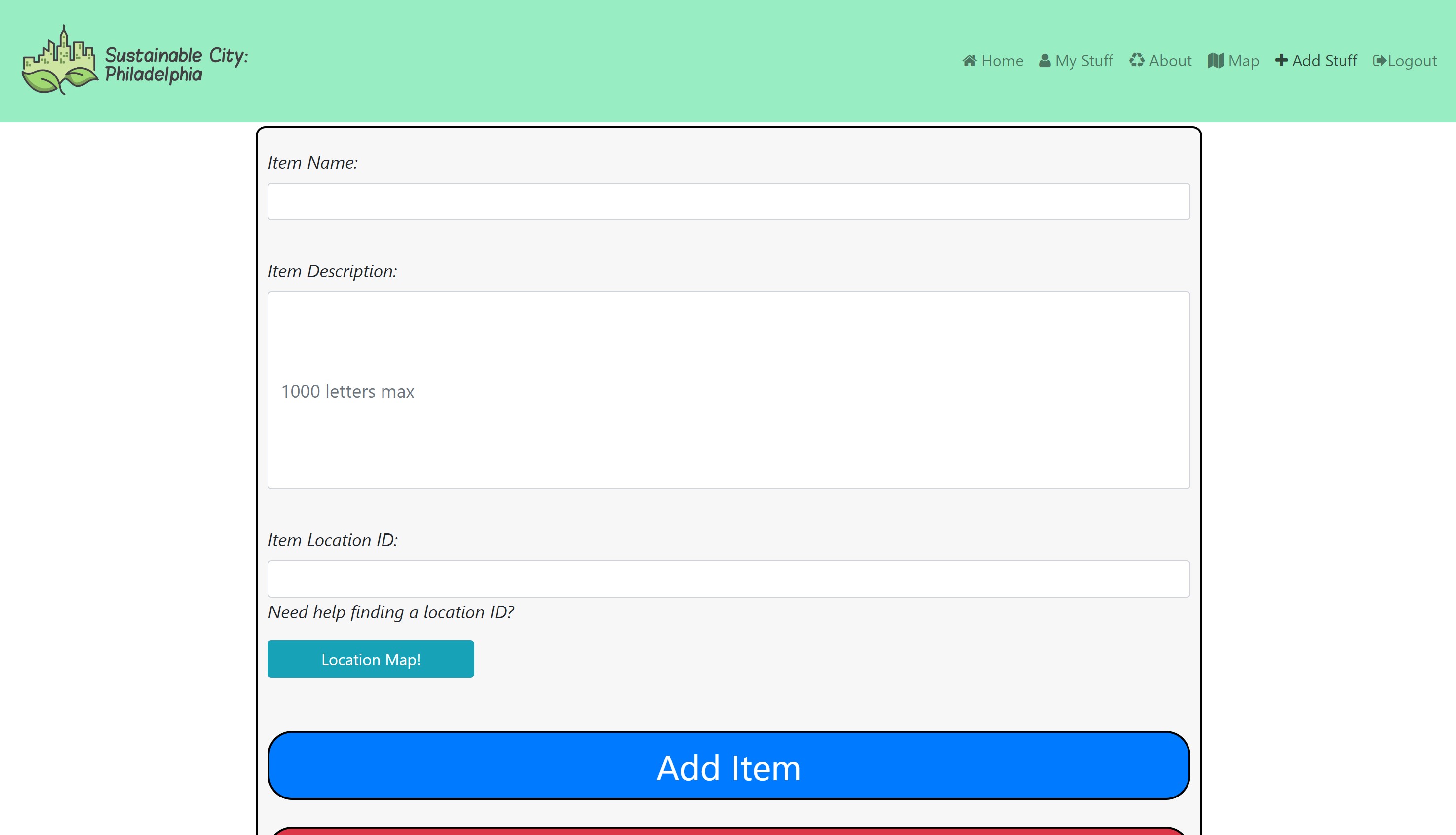
Task: Click into the Item Description textarea
Action: coord(728,390)
